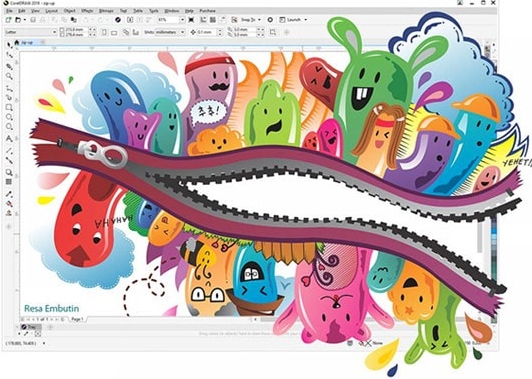Click the eyedropper icon in the Tray

(26, 334)
